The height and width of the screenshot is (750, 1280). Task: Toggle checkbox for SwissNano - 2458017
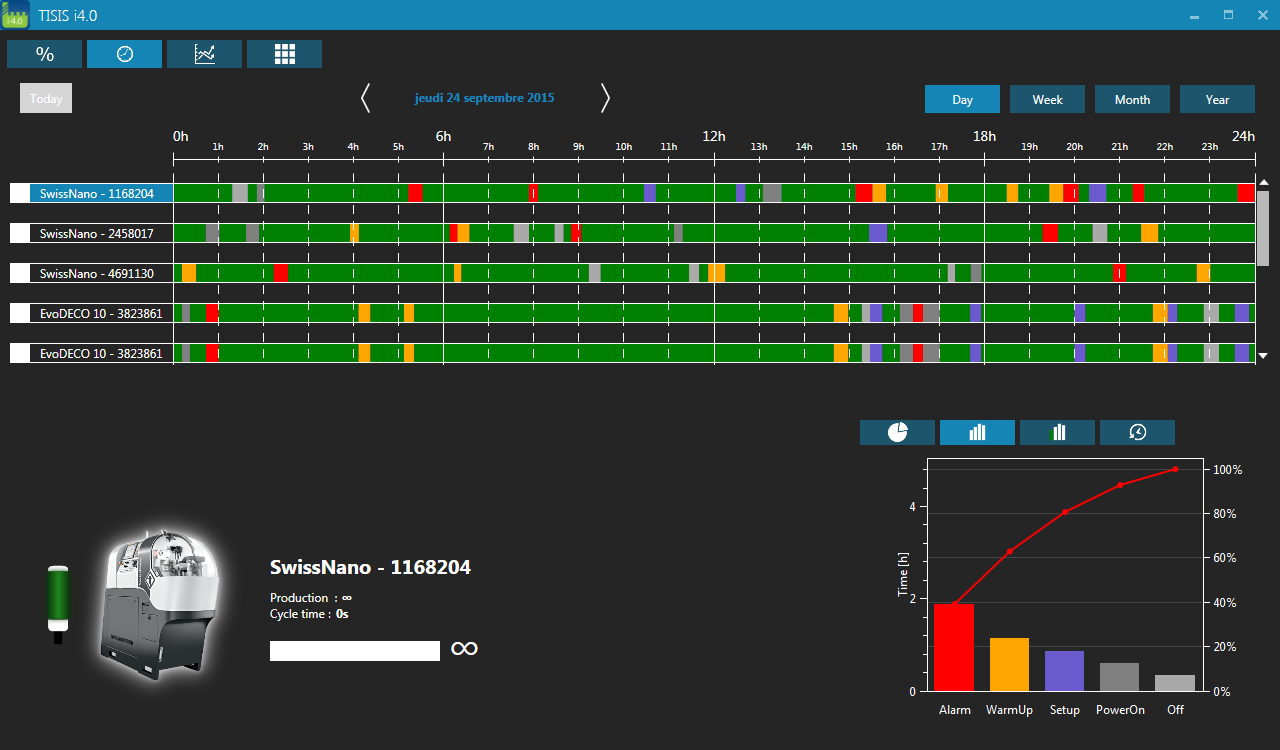(20, 233)
